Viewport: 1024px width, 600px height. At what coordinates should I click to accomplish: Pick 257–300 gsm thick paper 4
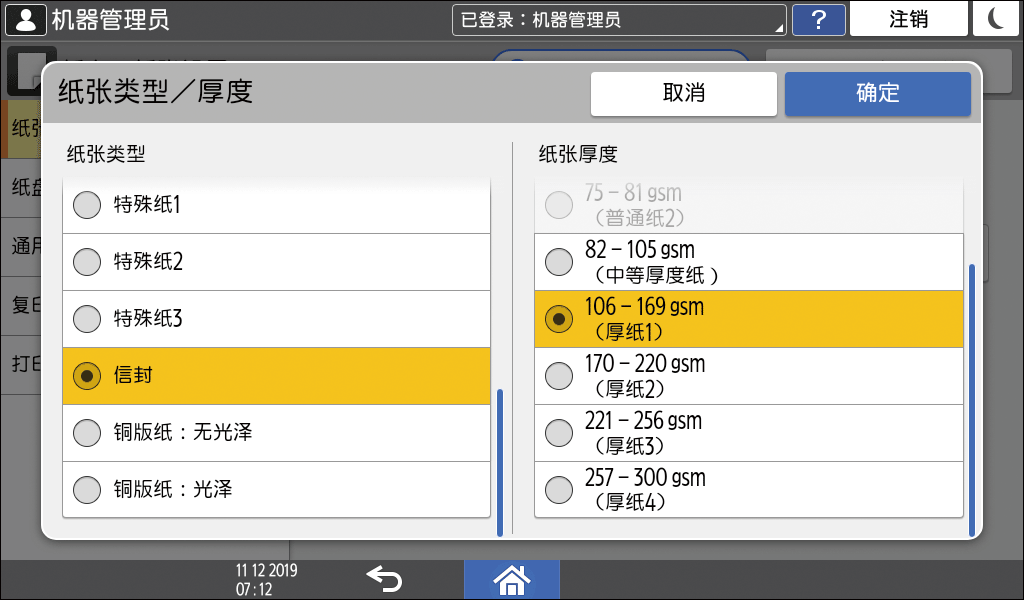tap(748, 490)
